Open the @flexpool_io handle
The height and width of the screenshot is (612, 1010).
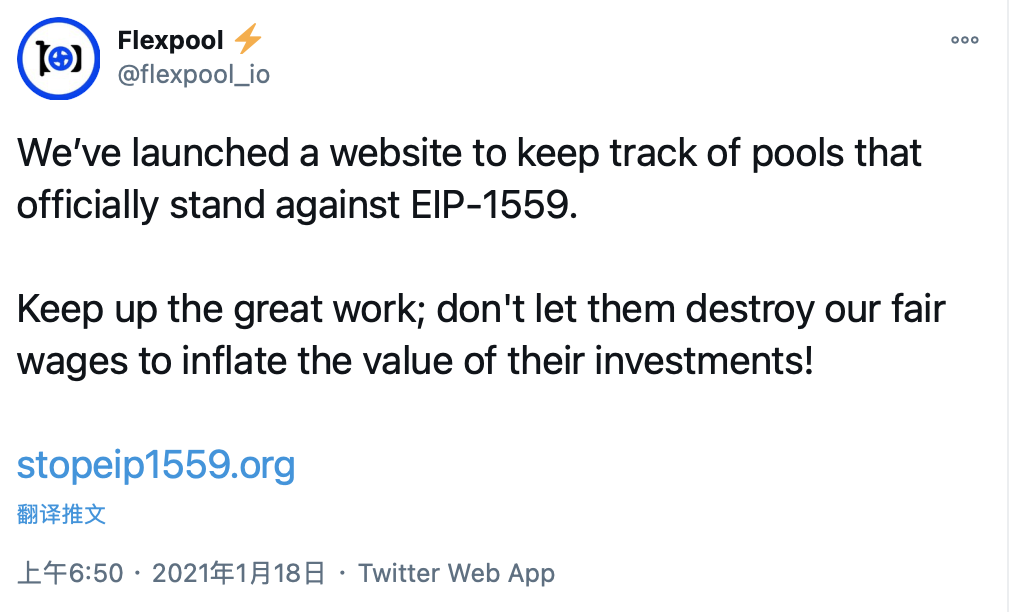[194, 74]
